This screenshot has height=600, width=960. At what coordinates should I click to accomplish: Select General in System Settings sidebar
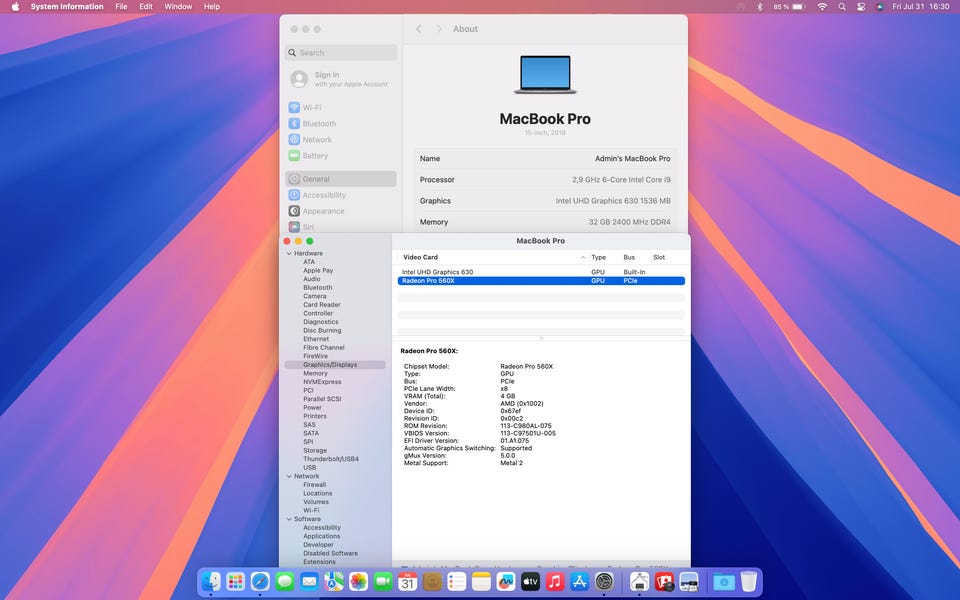tap(340, 179)
